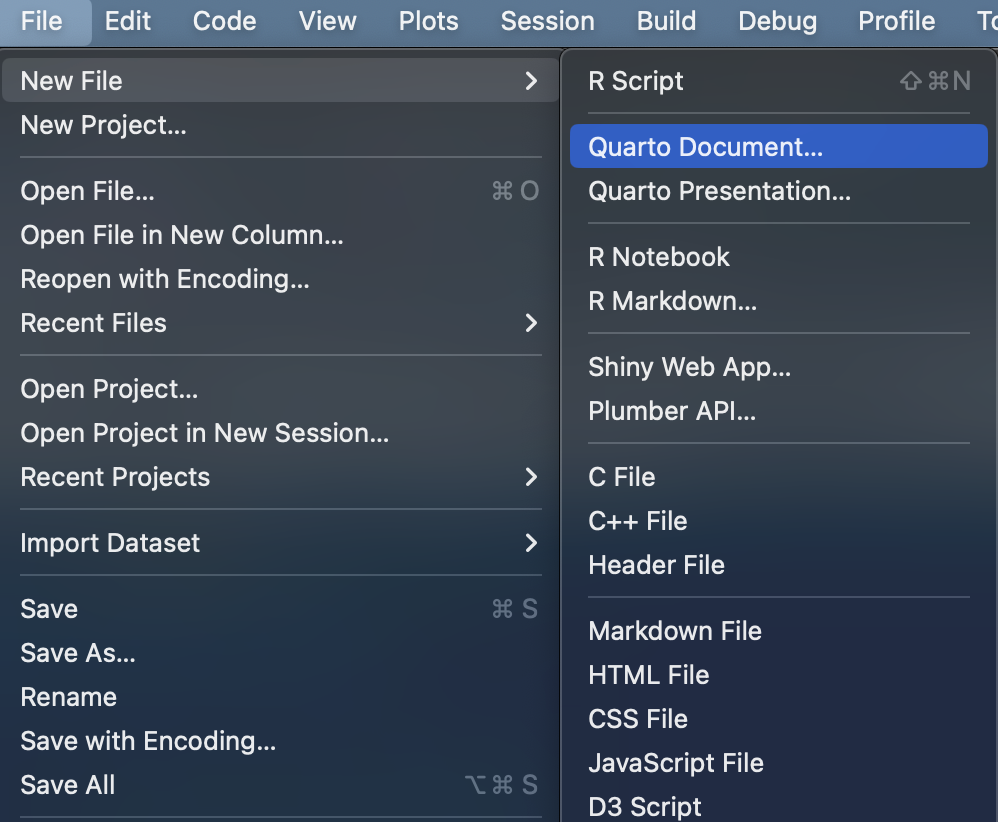Screen dimensions: 998x822
Task: Select R Markdown file type
Action: pyautogui.click(x=672, y=301)
